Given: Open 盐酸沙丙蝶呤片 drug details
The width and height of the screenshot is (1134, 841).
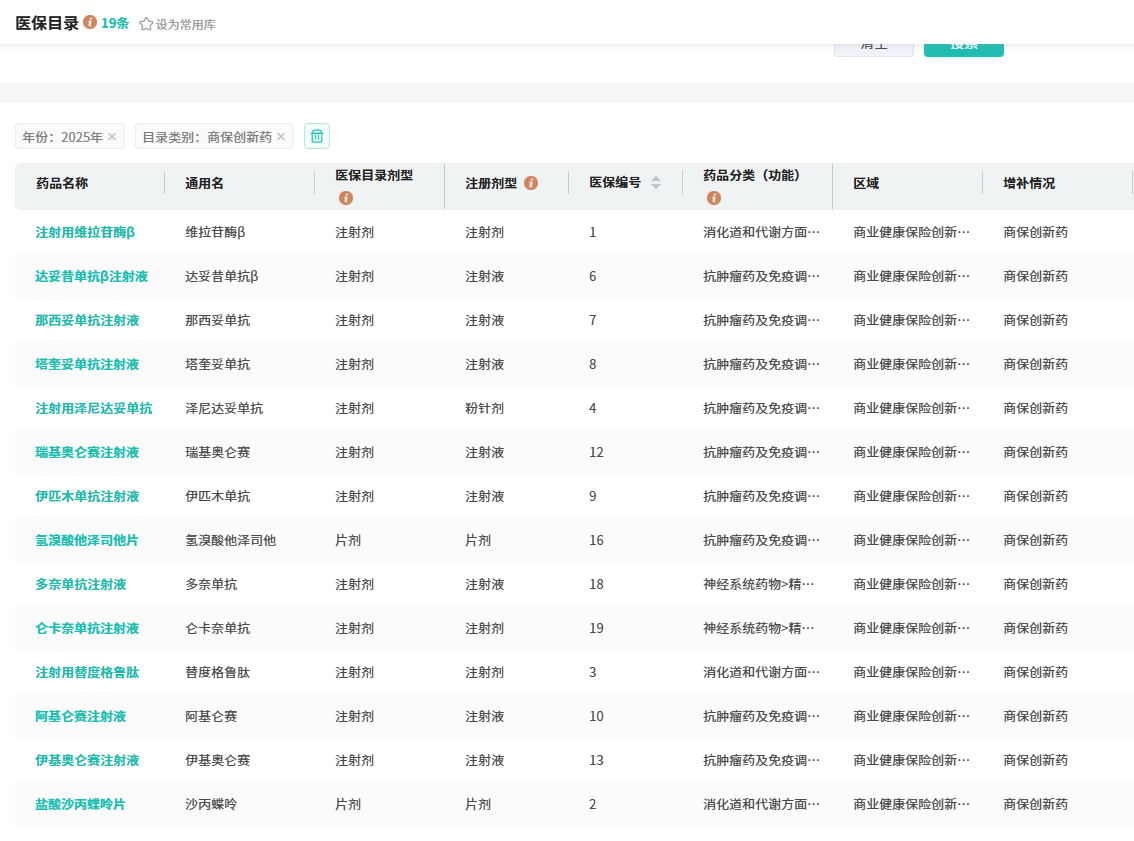Looking at the screenshot, I should coord(80,804).
